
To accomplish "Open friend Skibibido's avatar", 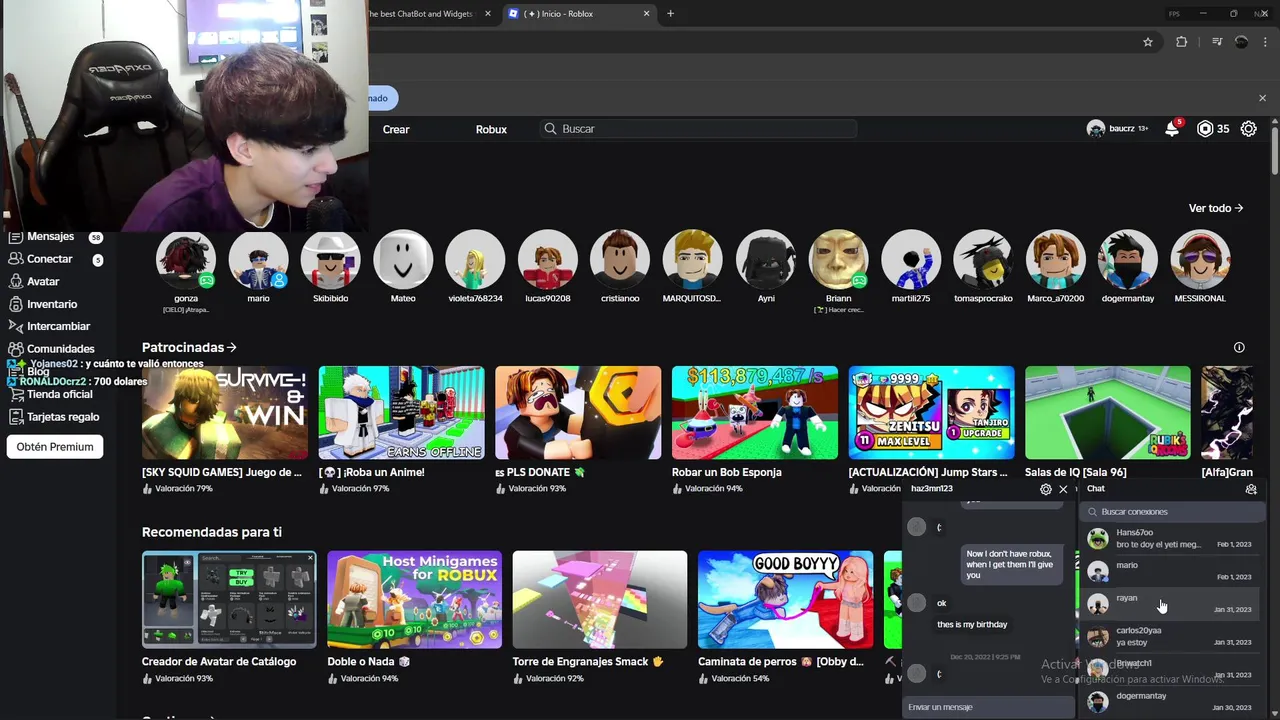I will [x=331, y=260].
